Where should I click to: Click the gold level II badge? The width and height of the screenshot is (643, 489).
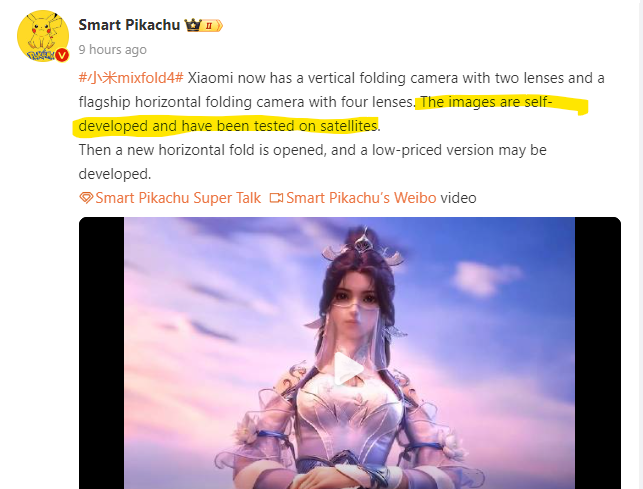212,26
